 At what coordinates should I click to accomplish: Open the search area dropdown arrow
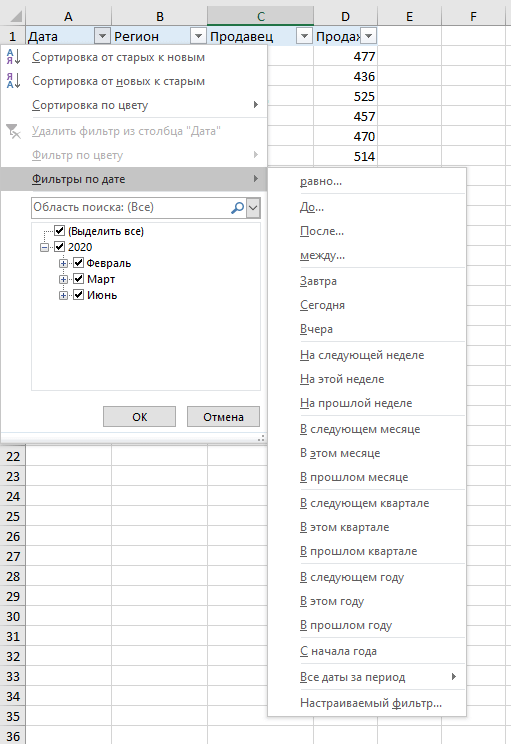[253, 207]
